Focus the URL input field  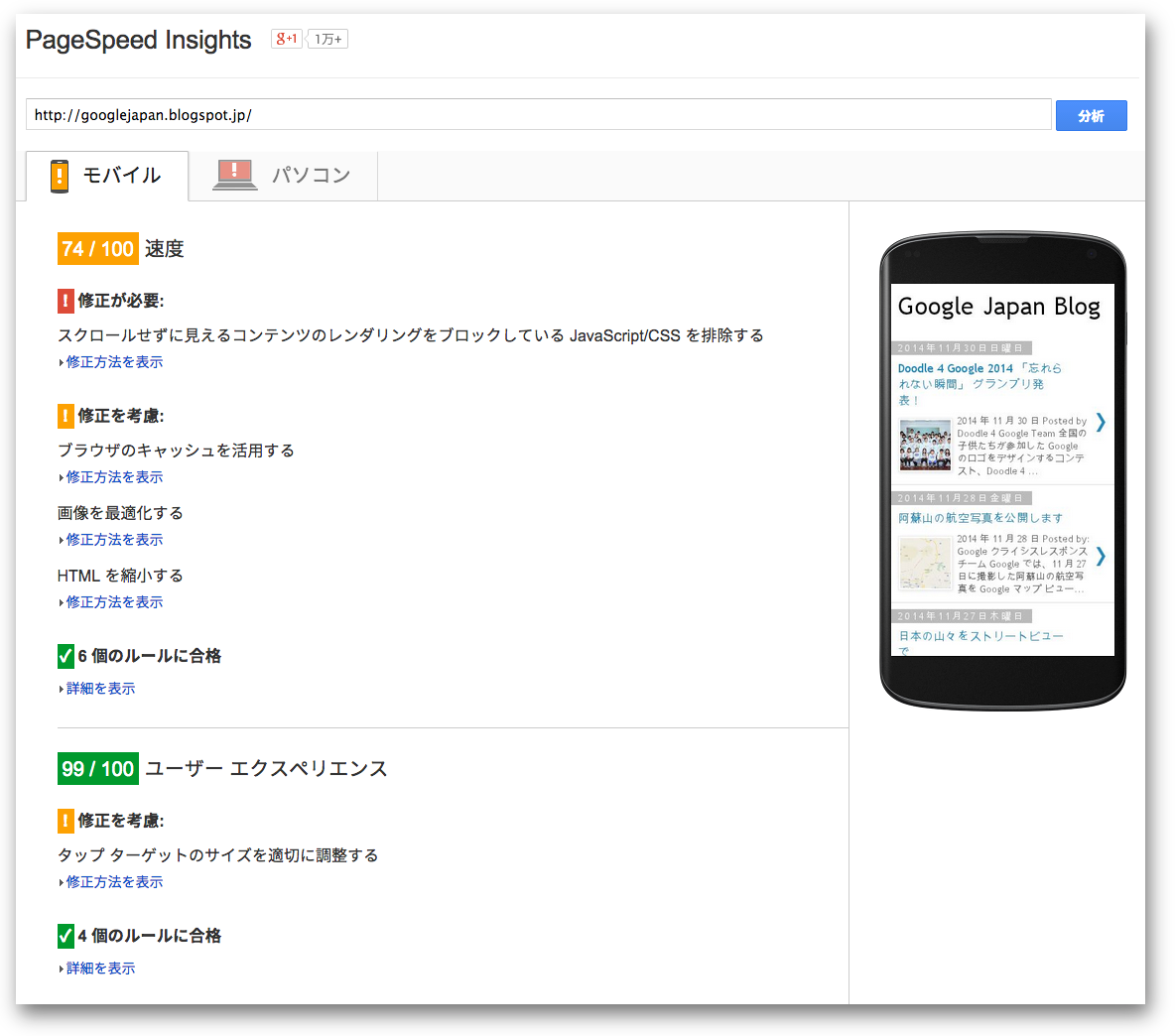(x=539, y=114)
